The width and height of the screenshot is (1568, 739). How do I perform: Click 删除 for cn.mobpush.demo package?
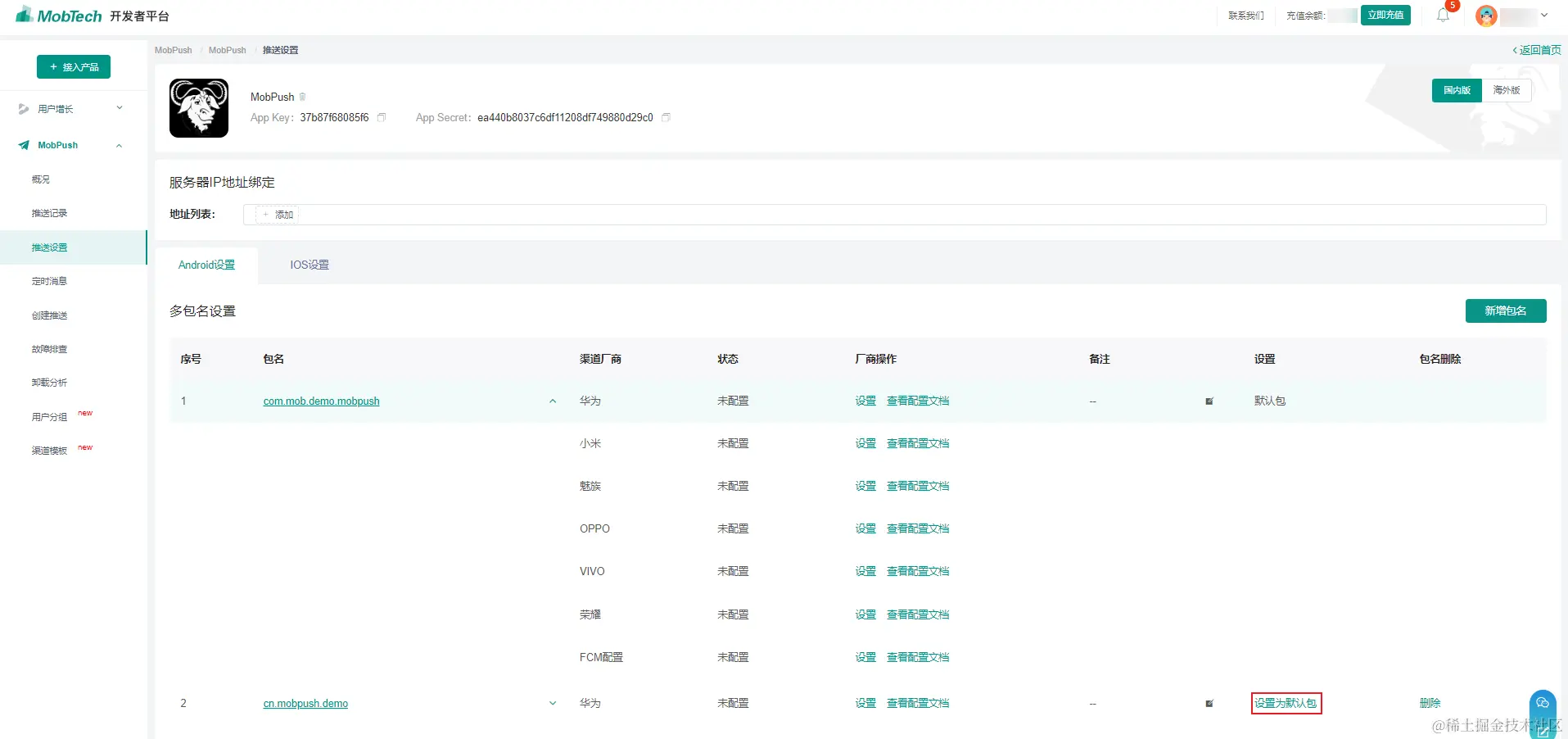point(1430,703)
